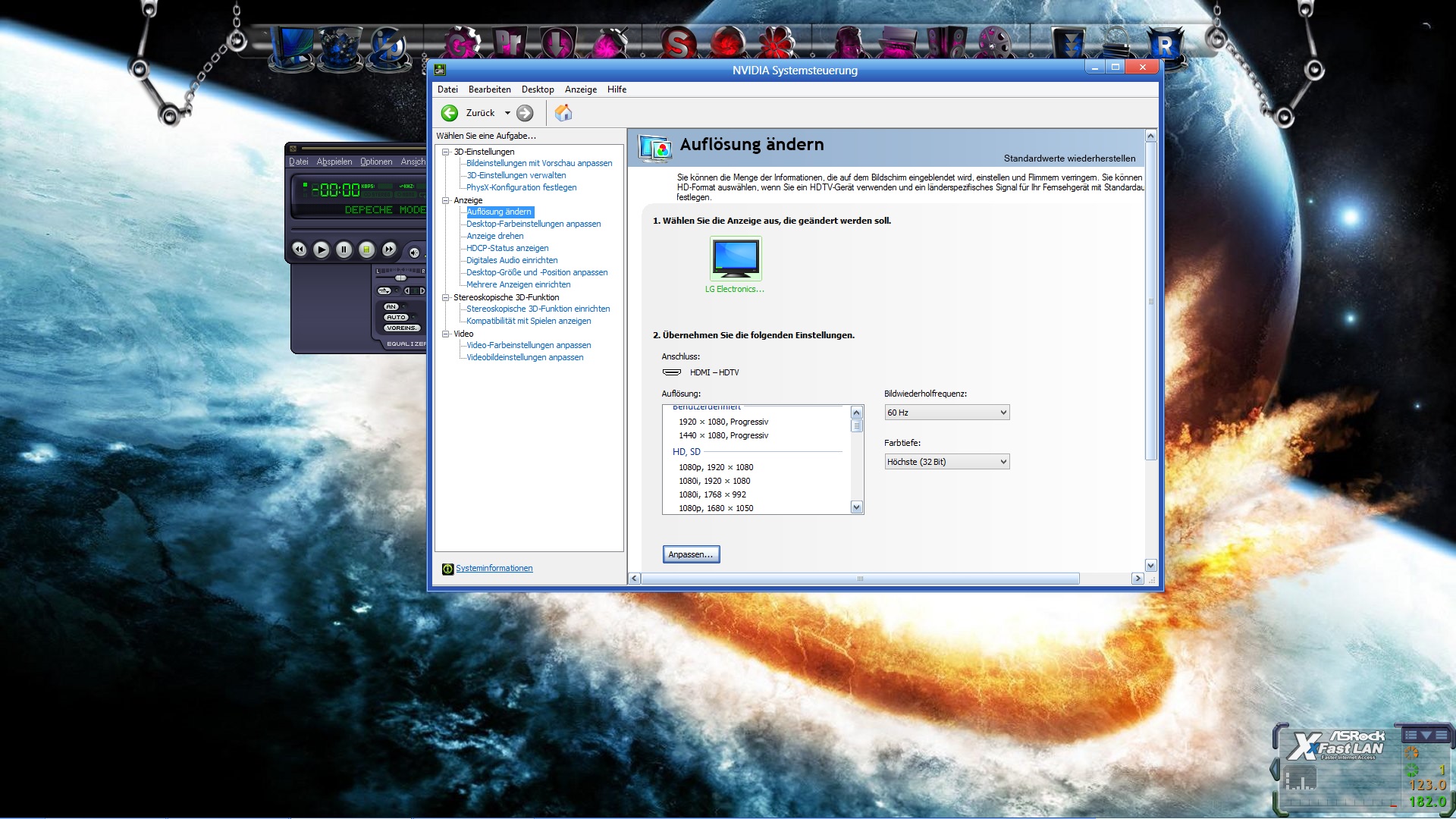Open Video-Farbeinstellungen anpassen task
1456x819 pixels.
click(529, 345)
